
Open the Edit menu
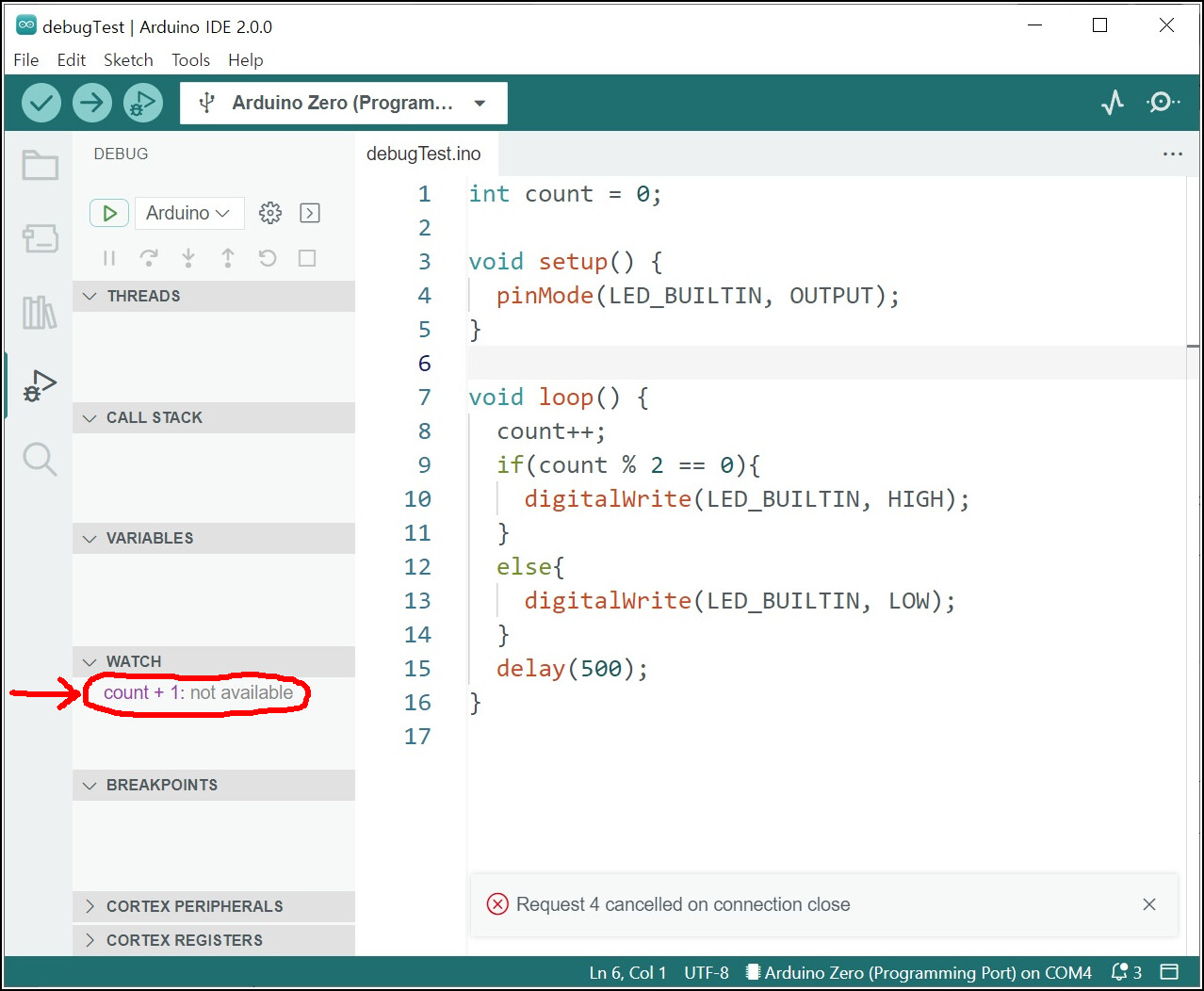[72, 60]
